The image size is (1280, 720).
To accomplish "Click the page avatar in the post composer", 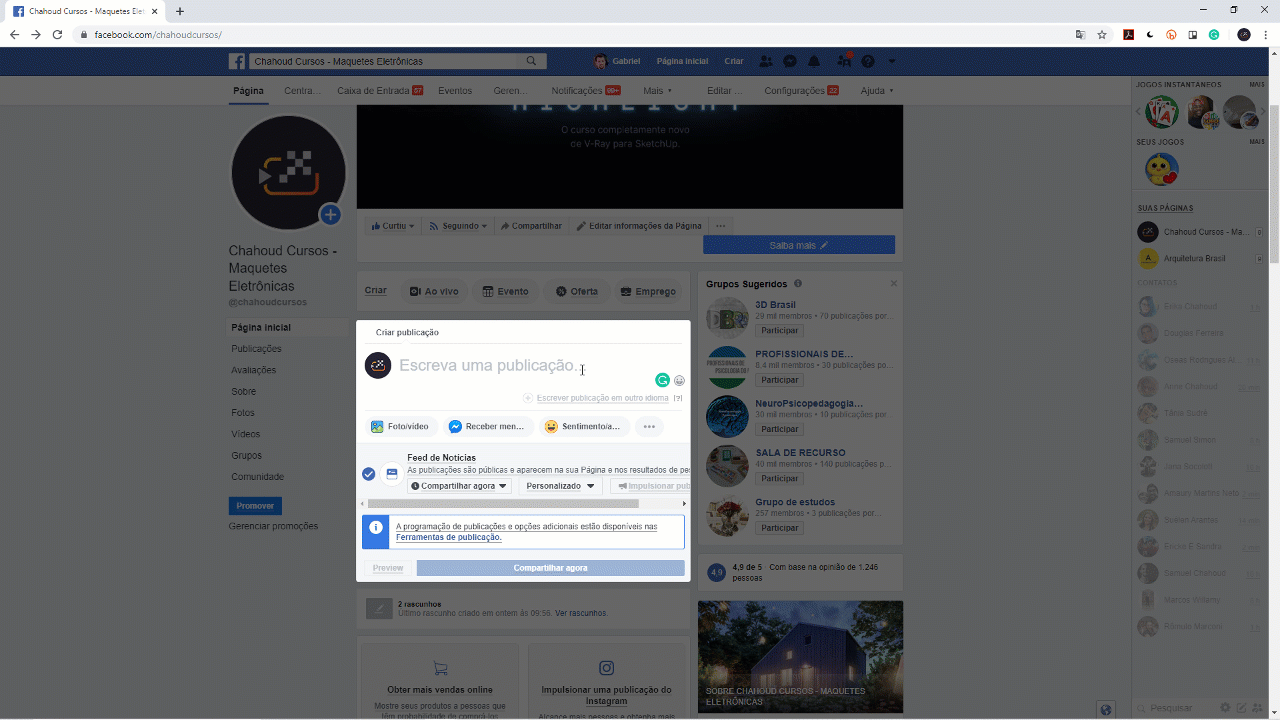I will click(x=378, y=366).
